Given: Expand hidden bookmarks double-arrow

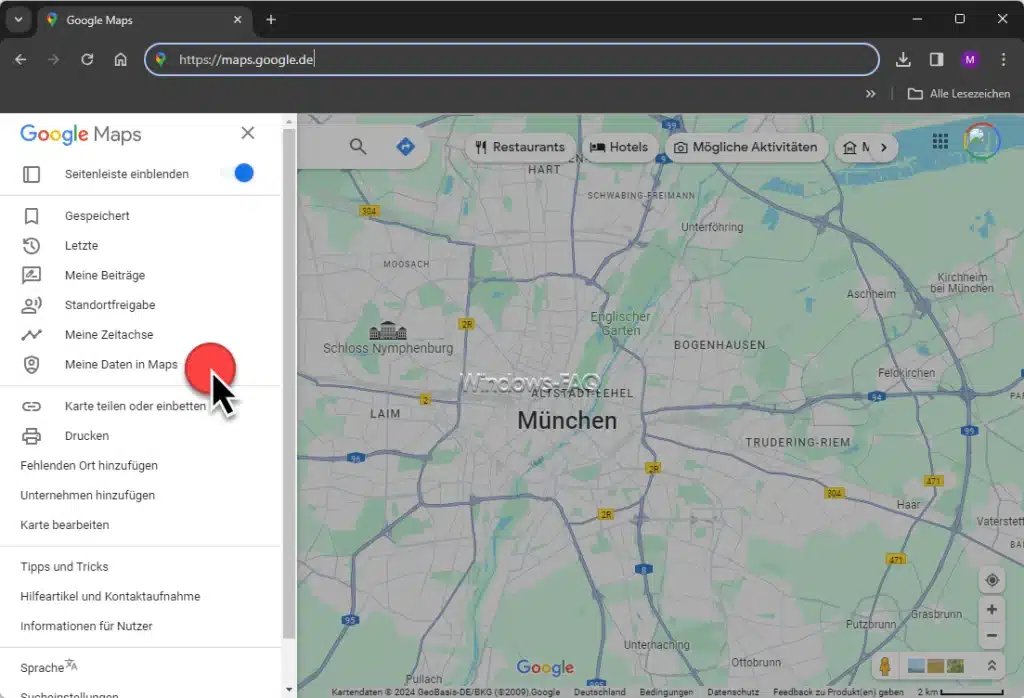Looking at the screenshot, I should tap(871, 94).
